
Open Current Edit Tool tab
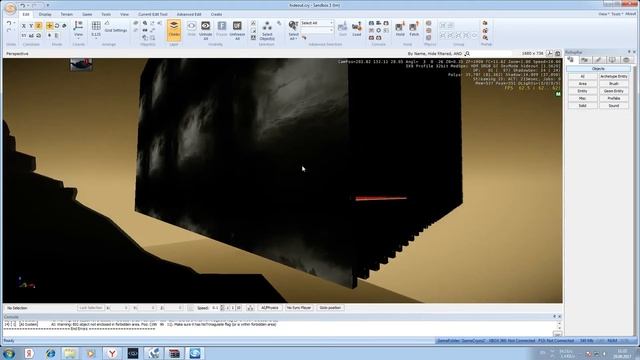pyautogui.click(x=153, y=14)
